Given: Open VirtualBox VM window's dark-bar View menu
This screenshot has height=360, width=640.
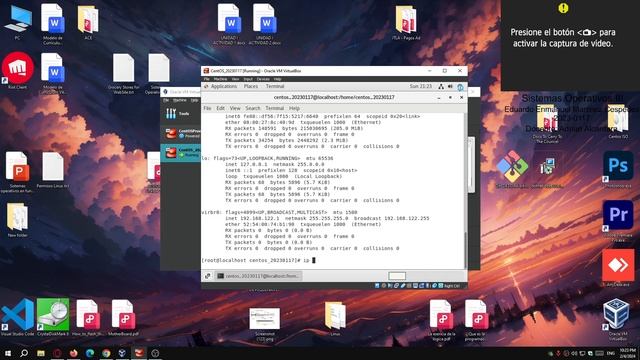Looking at the screenshot, I should coord(236,79).
